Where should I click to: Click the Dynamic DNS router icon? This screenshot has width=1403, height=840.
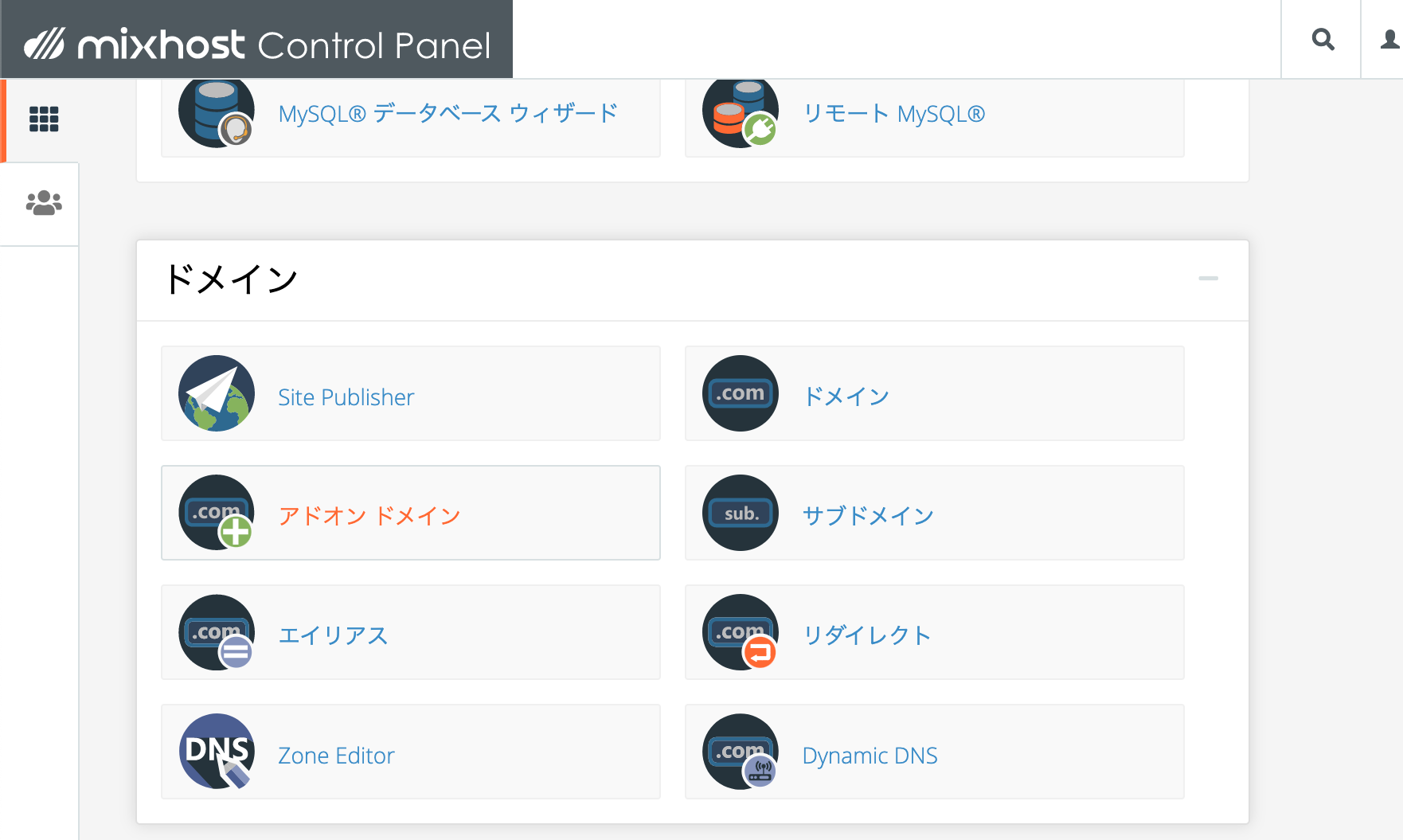coord(741,752)
